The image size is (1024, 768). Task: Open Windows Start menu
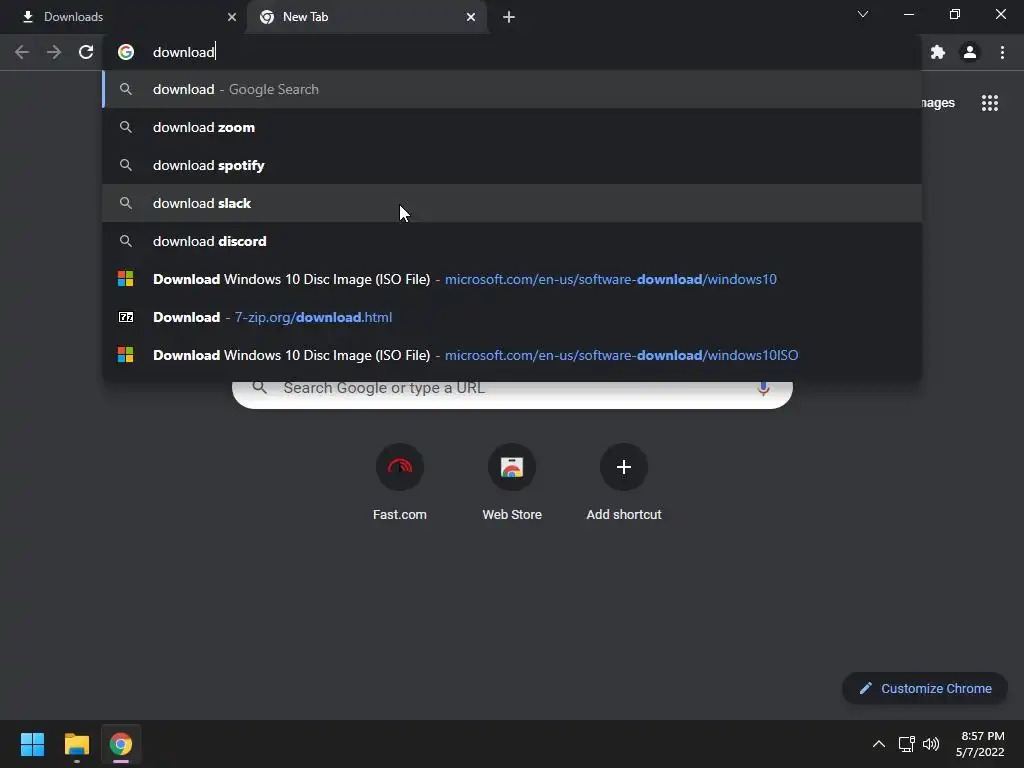pyautogui.click(x=32, y=744)
